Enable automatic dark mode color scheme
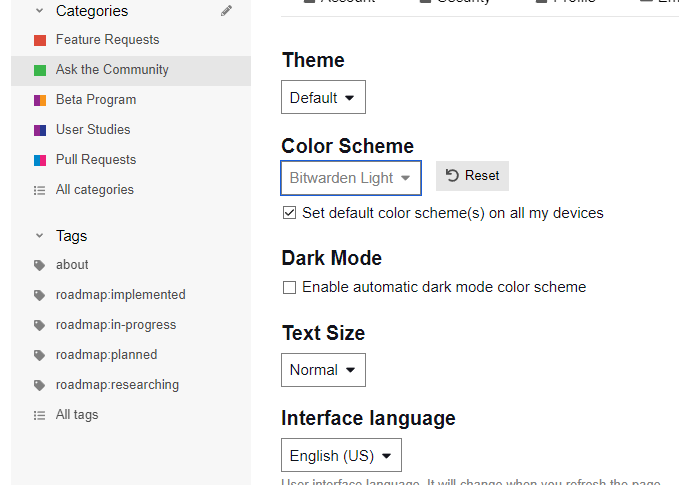 pyautogui.click(x=290, y=288)
